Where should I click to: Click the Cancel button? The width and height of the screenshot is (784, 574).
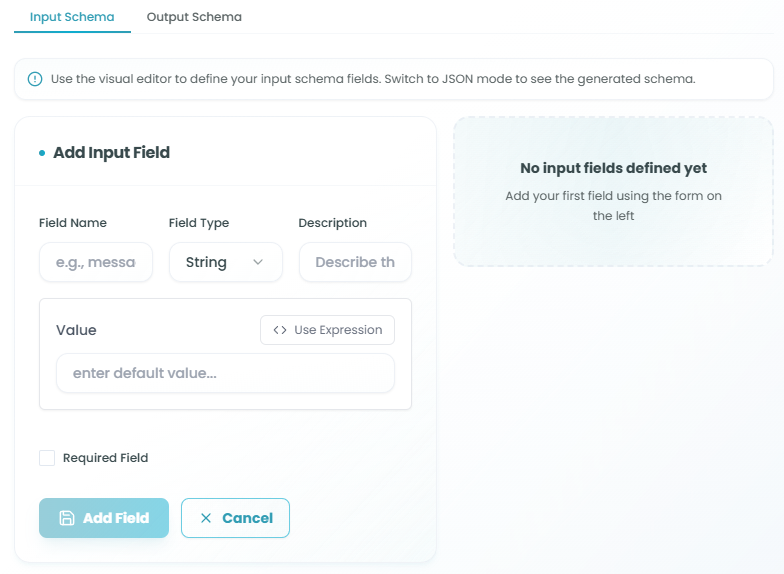click(235, 518)
